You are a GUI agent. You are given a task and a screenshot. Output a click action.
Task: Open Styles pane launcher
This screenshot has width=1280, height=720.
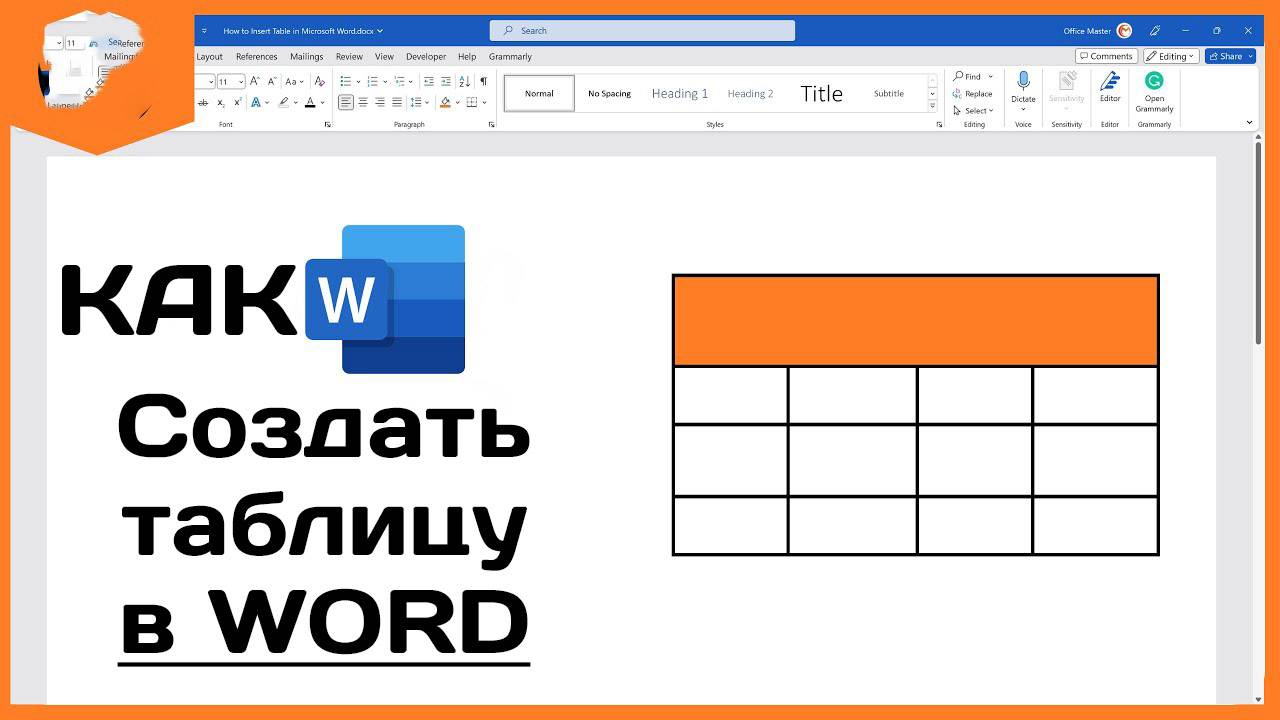tap(939, 124)
